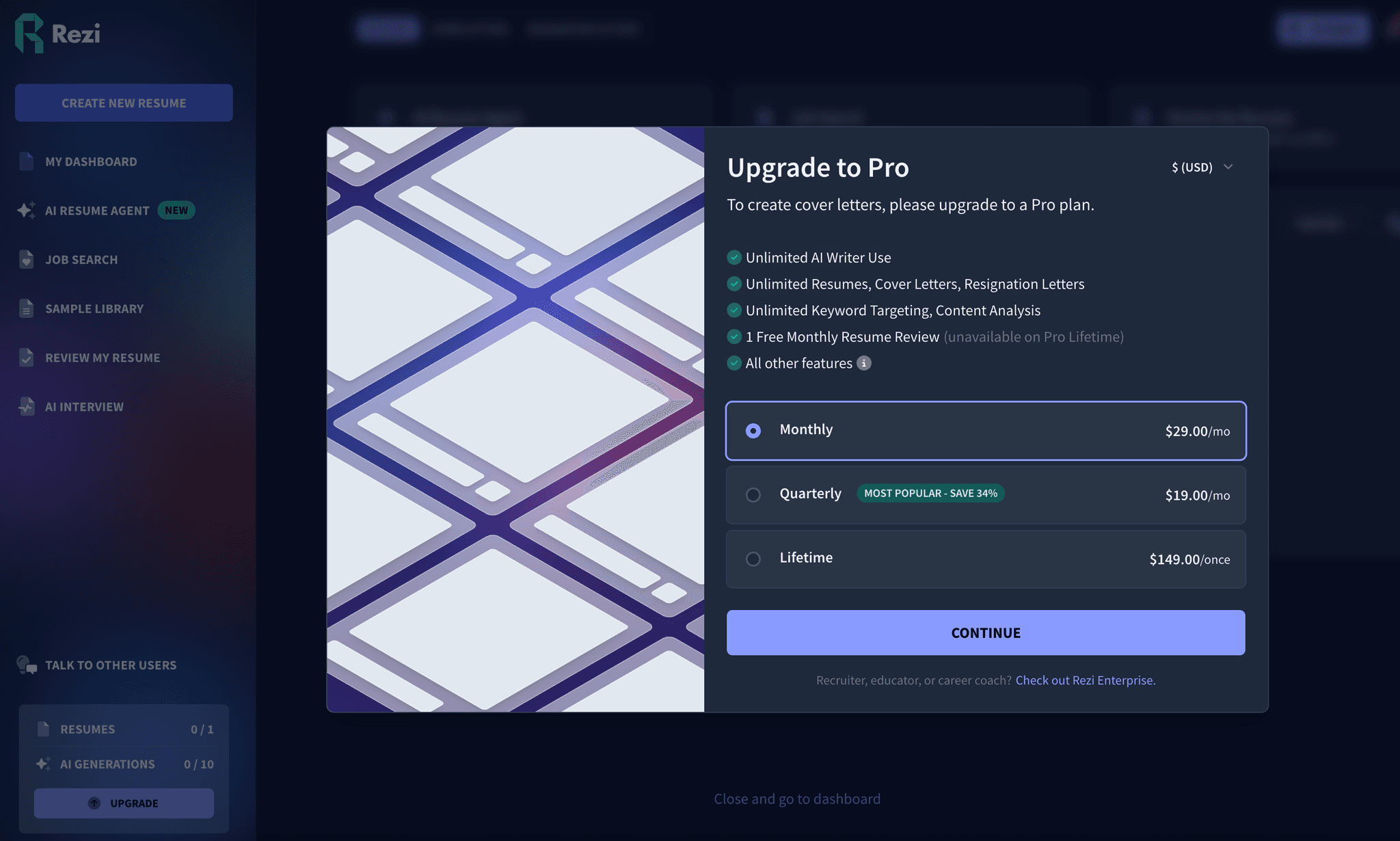Open AI Resume Agent via its sparkles icon
The height and width of the screenshot is (841, 1400).
(x=26, y=210)
